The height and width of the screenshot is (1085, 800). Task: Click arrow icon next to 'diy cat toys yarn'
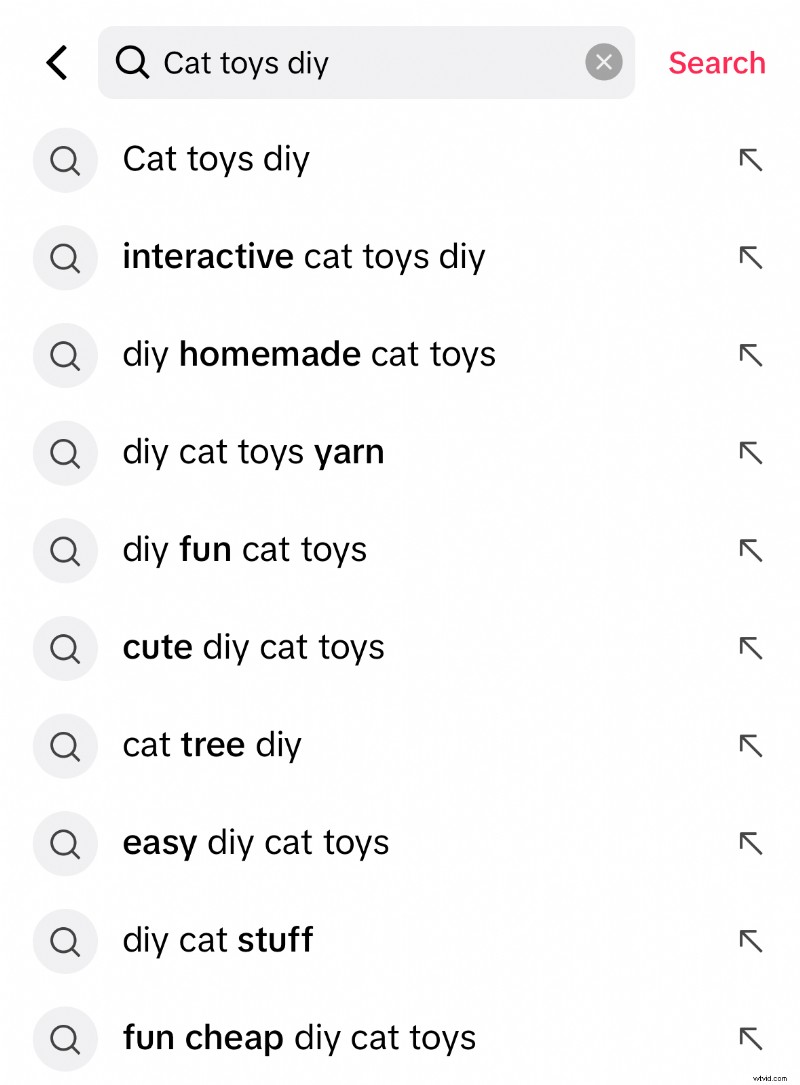(x=750, y=452)
